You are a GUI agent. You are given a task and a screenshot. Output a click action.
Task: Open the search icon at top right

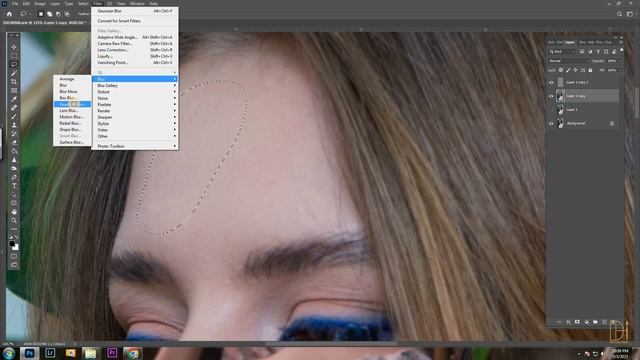pyautogui.click(x=619, y=14)
